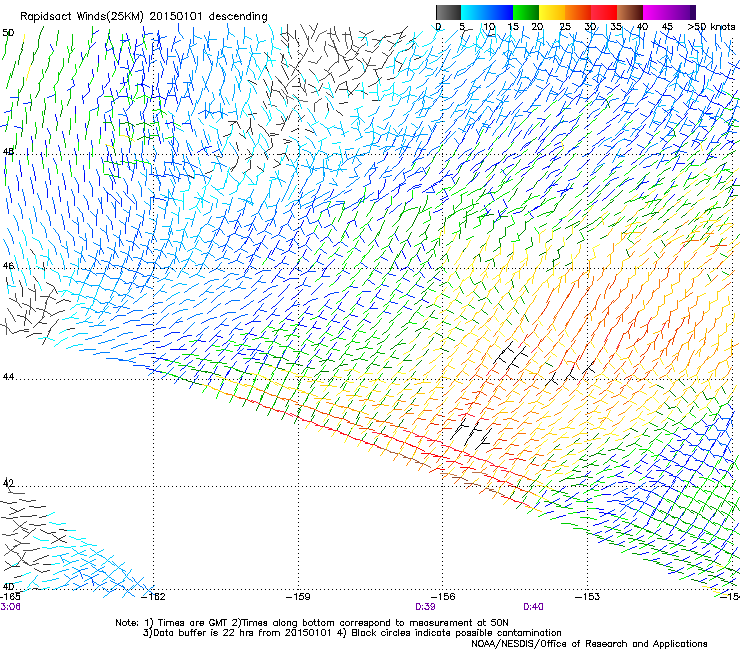
Task: Click the '46' latitude label on left axis
Action: pyautogui.click(x=8, y=266)
